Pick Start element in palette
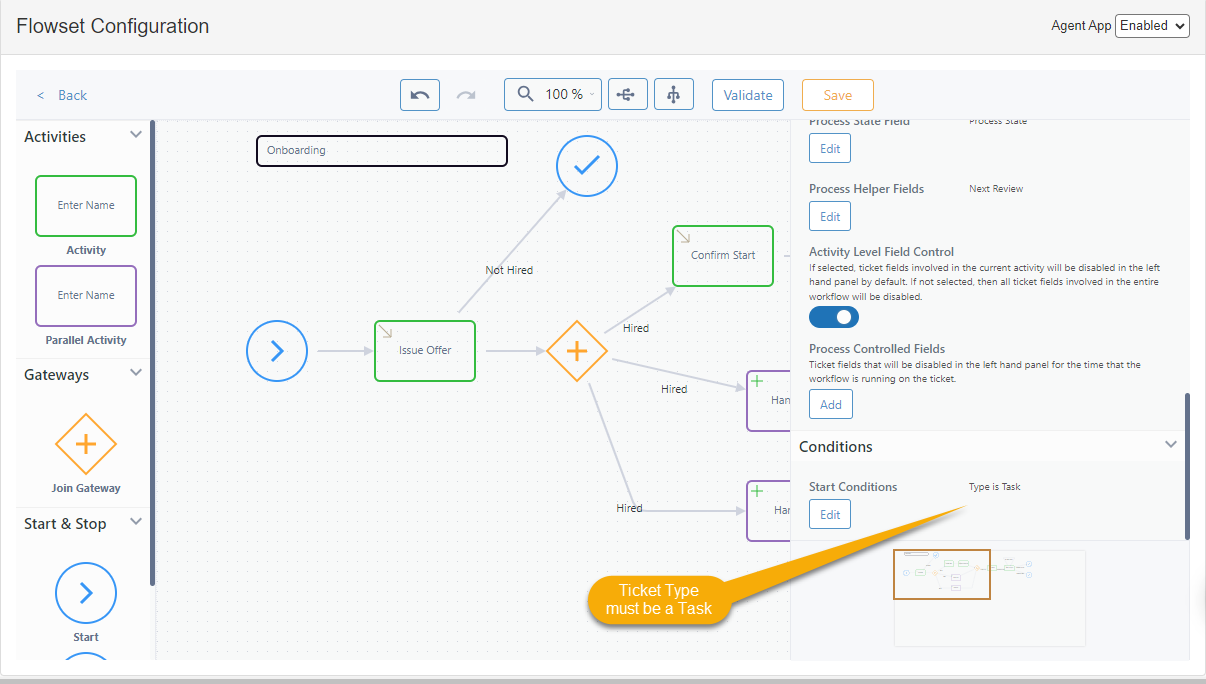The height and width of the screenshot is (684, 1206). pos(86,593)
